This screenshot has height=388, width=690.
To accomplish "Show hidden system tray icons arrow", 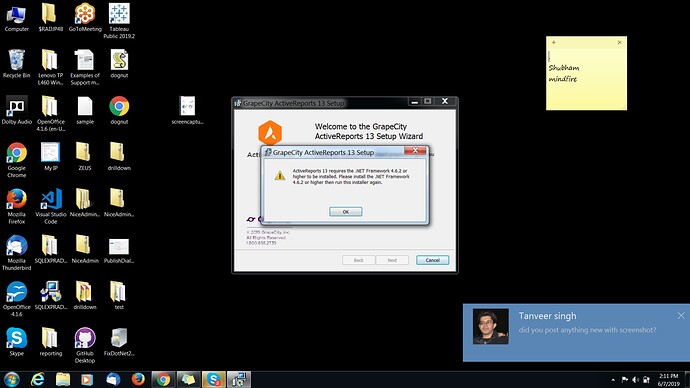I will 613,380.
